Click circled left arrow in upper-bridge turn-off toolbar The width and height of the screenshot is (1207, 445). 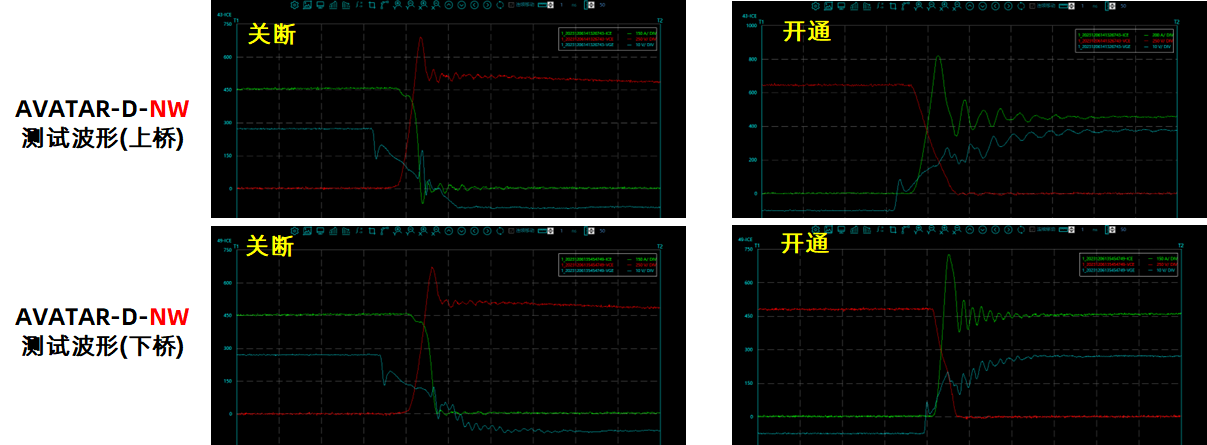click(x=474, y=5)
